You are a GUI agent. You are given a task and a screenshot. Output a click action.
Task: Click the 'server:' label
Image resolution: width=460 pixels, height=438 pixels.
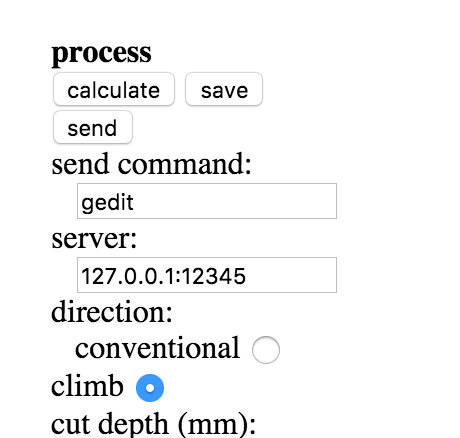pyautogui.click(x=94, y=239)
